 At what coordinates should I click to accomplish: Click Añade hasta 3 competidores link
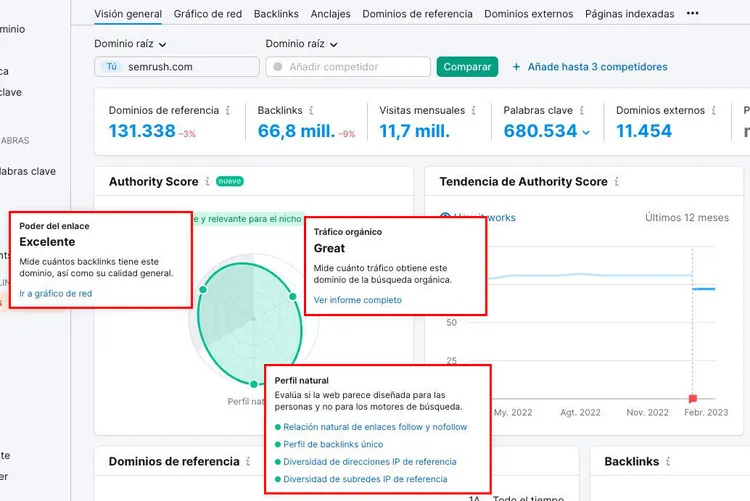tap(597, 67)
